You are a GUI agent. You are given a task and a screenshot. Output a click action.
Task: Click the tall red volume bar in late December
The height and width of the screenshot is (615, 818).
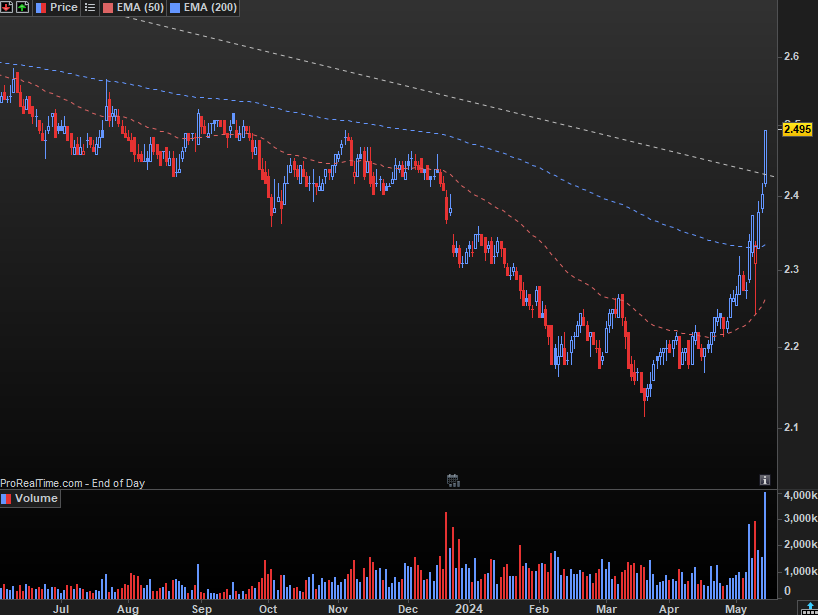coord(446,556)
